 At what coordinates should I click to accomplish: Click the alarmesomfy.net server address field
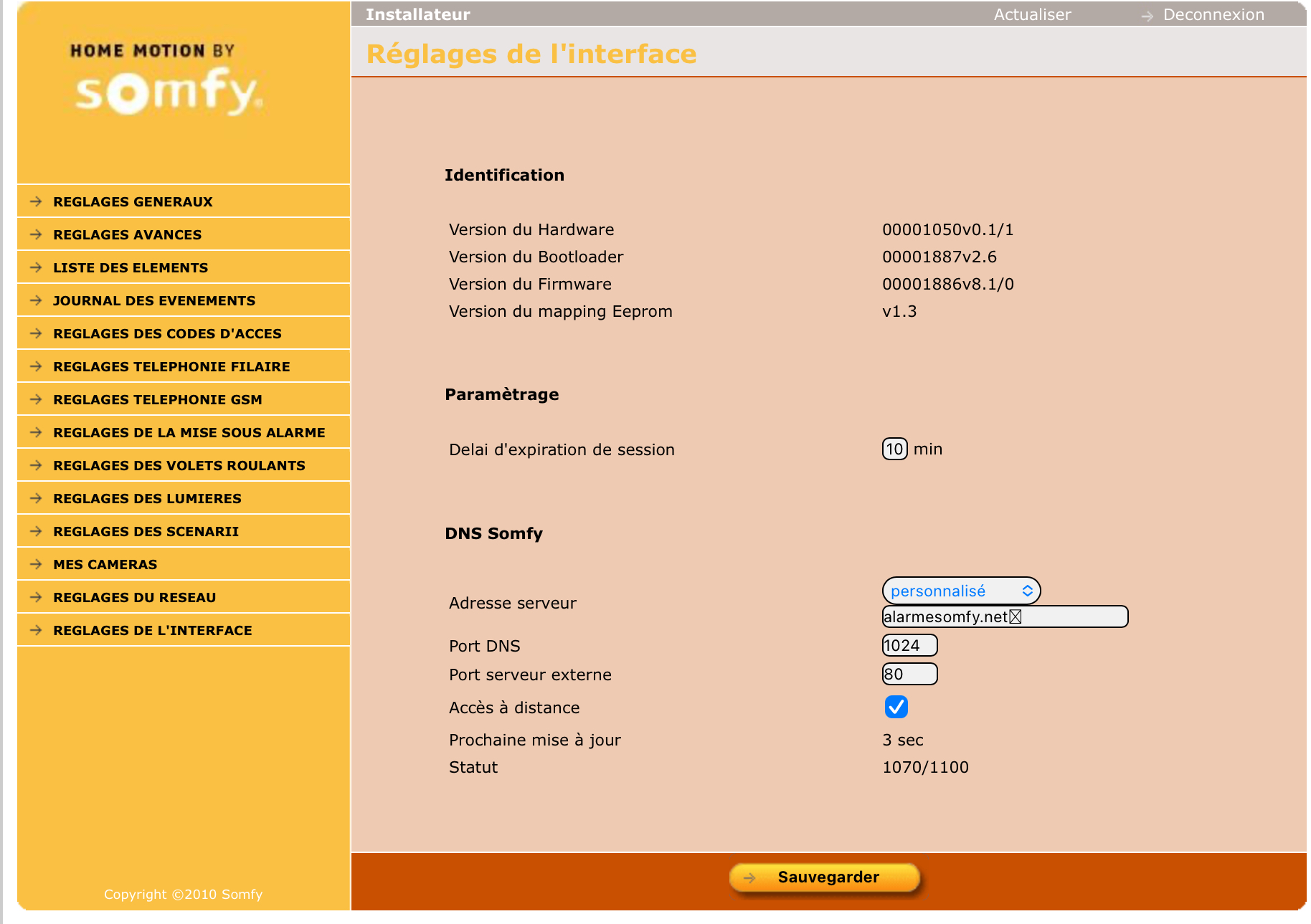tap(1004, 617)
